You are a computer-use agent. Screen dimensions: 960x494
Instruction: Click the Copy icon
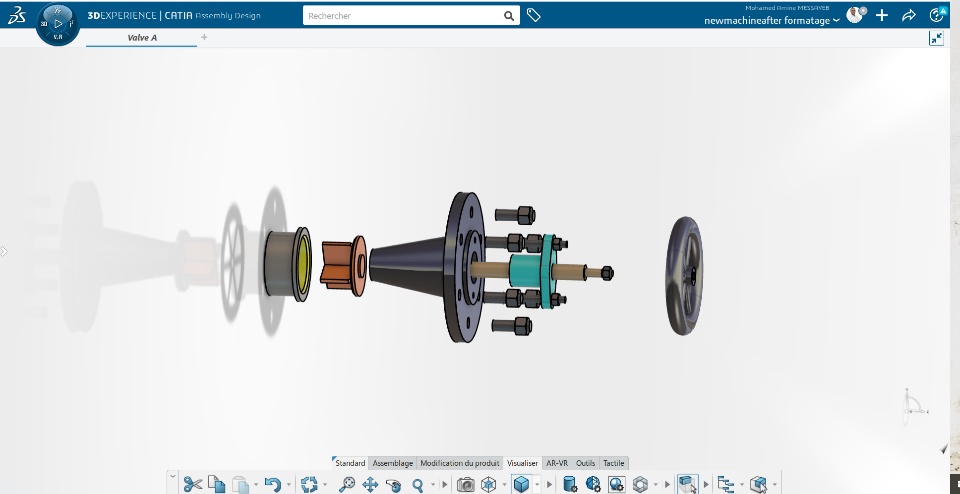pyautogui.click(x=216, y=484)
